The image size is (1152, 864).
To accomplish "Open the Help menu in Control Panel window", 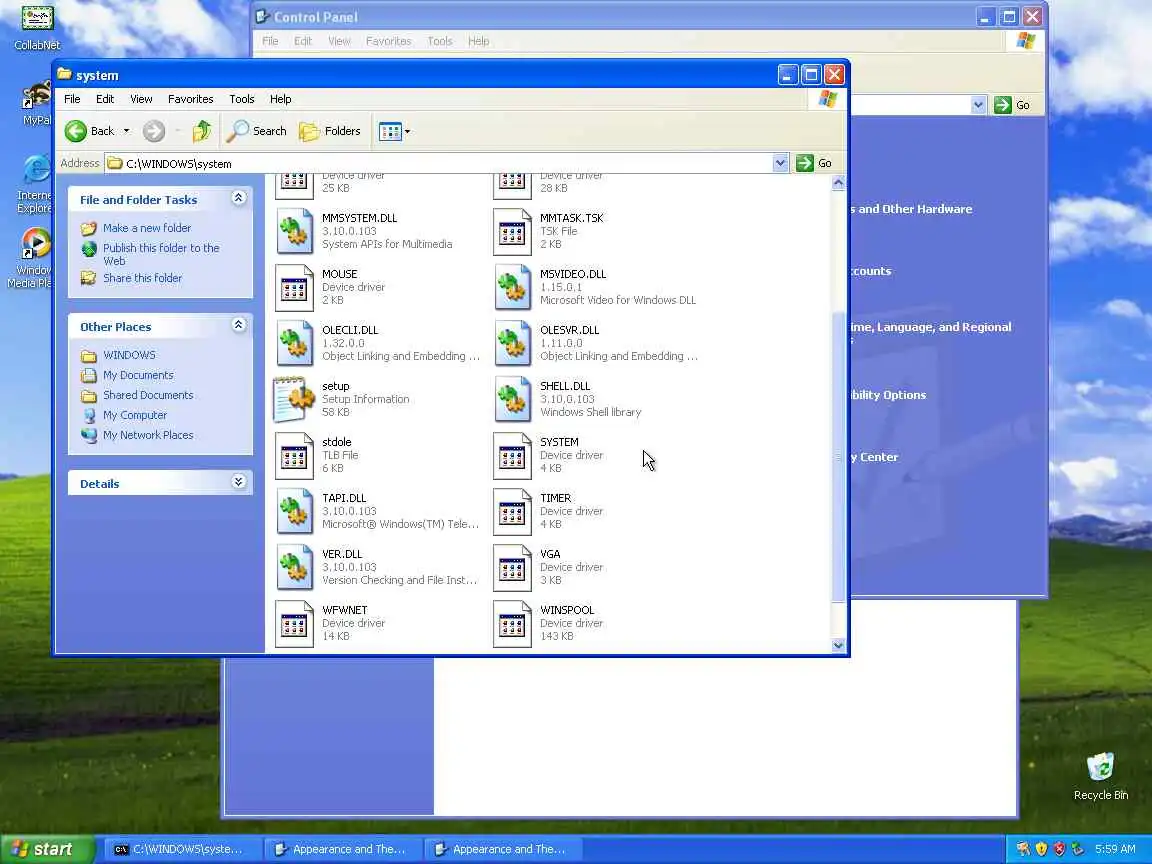I will click(478, 41).
